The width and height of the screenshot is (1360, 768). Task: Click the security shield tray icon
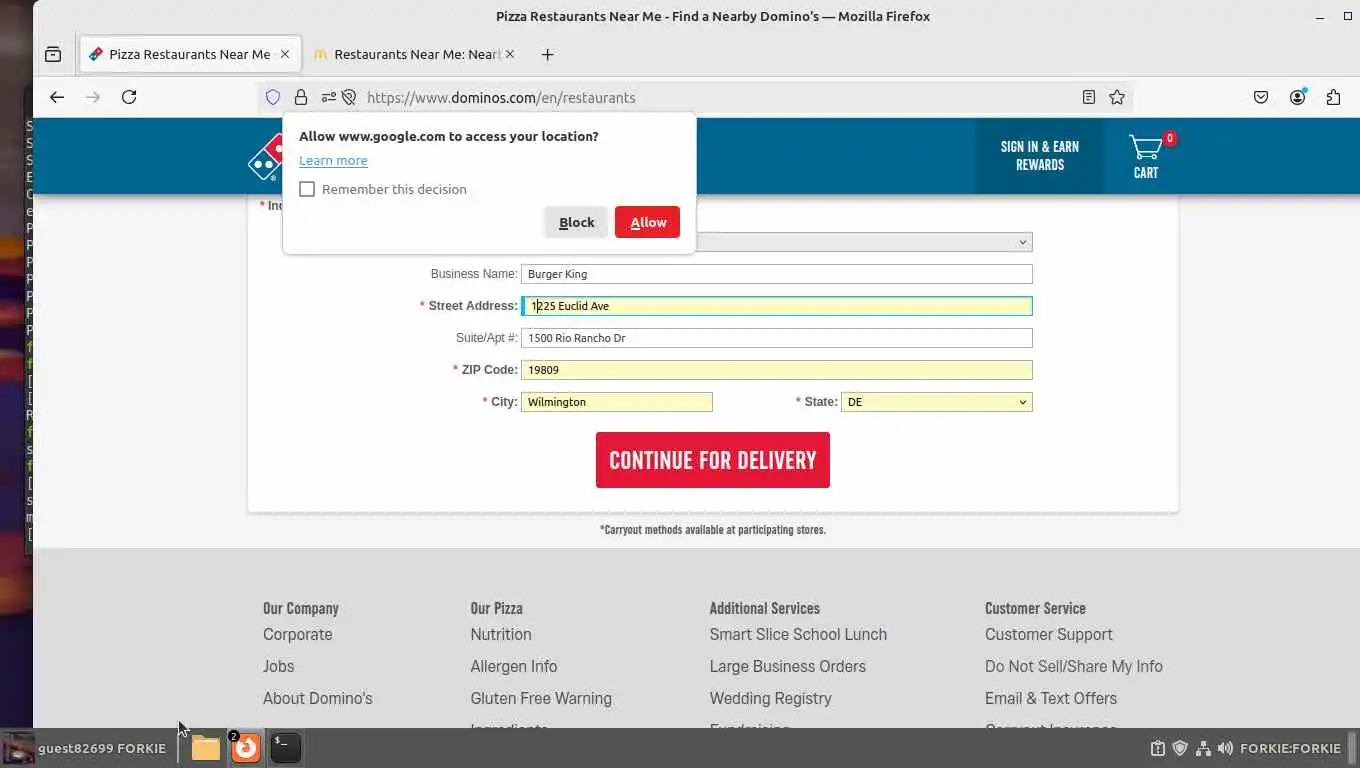[x=1180, y=748]
